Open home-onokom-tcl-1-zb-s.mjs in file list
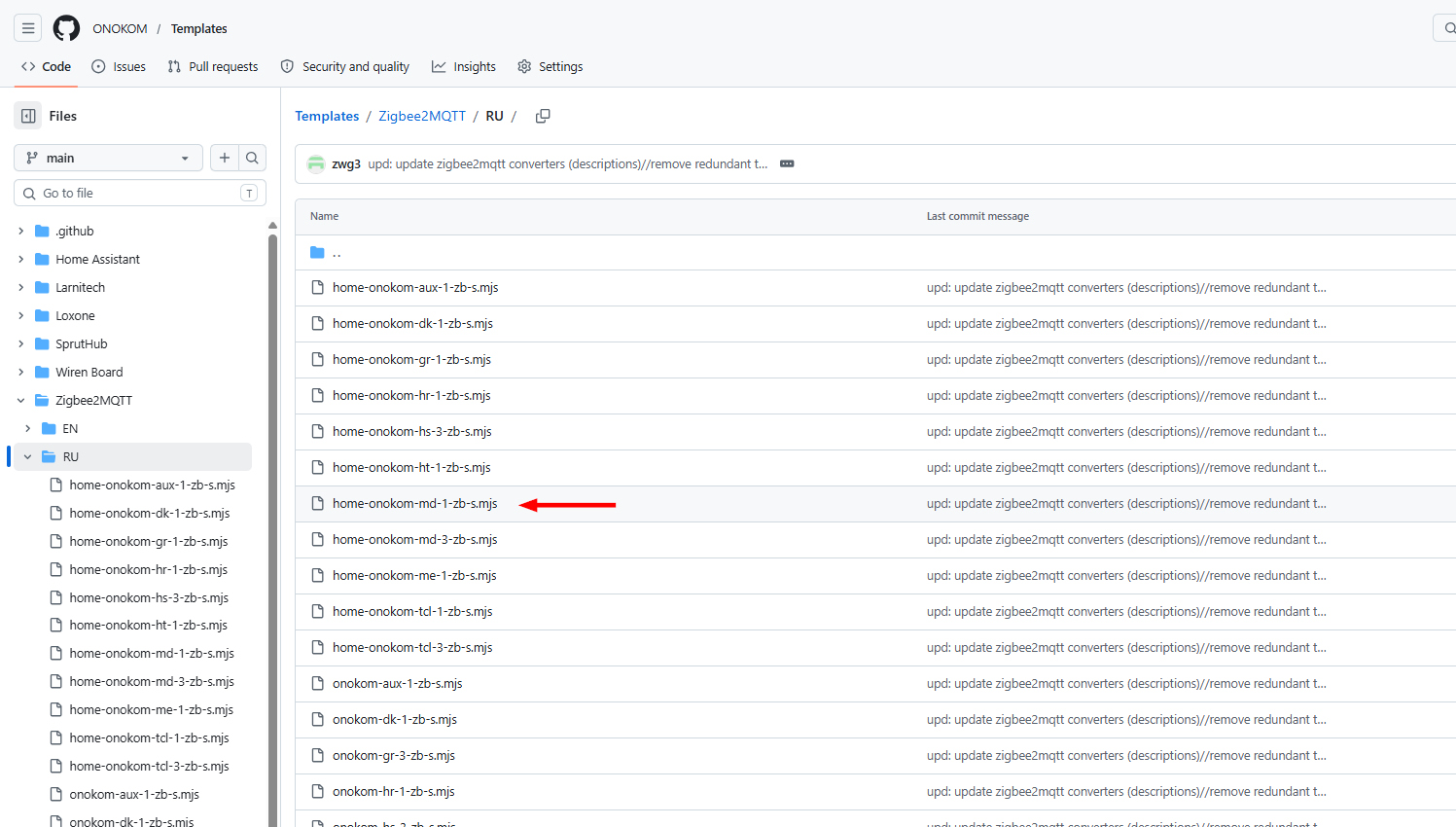 pyautogui.click(x=412, y=612)
